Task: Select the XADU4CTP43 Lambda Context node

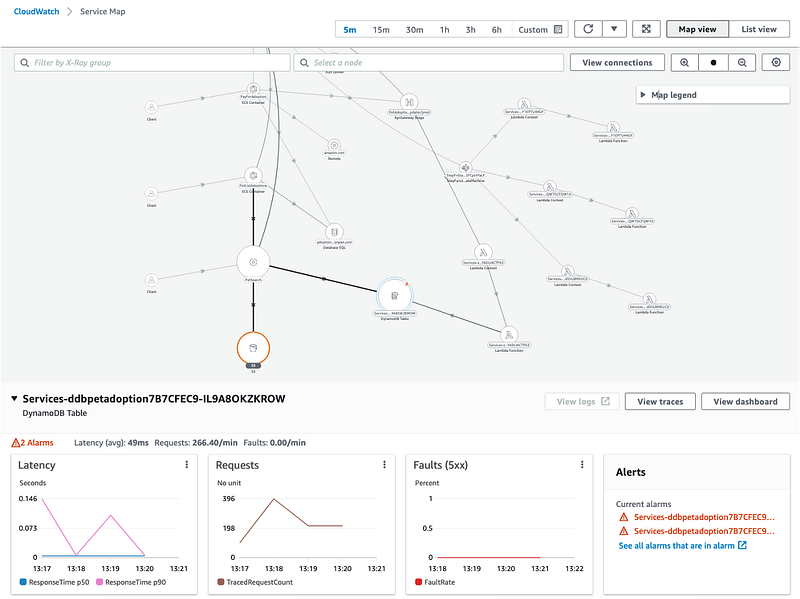Action: (483, 252)
